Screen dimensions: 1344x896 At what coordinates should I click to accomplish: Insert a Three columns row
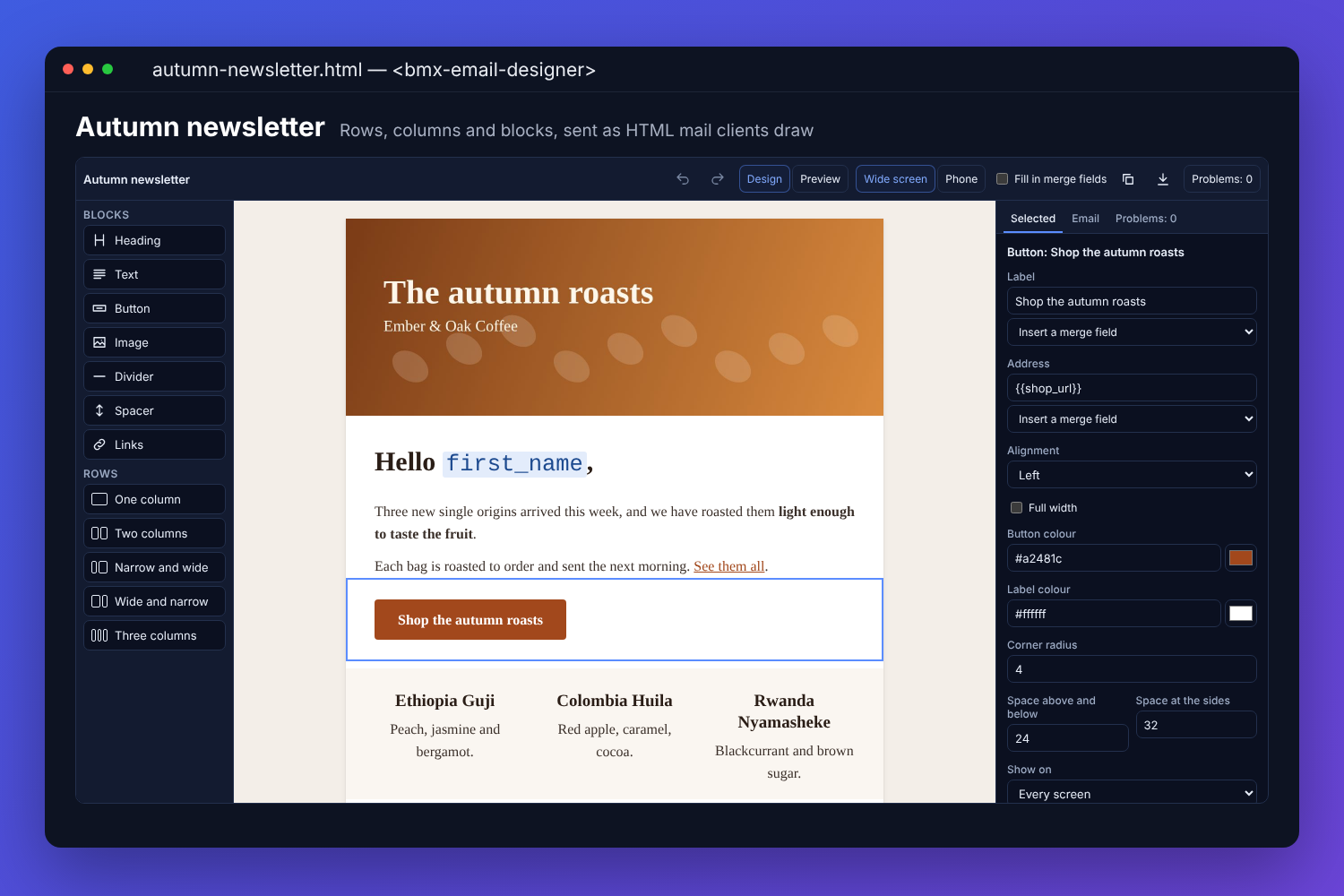pos(154,635)
